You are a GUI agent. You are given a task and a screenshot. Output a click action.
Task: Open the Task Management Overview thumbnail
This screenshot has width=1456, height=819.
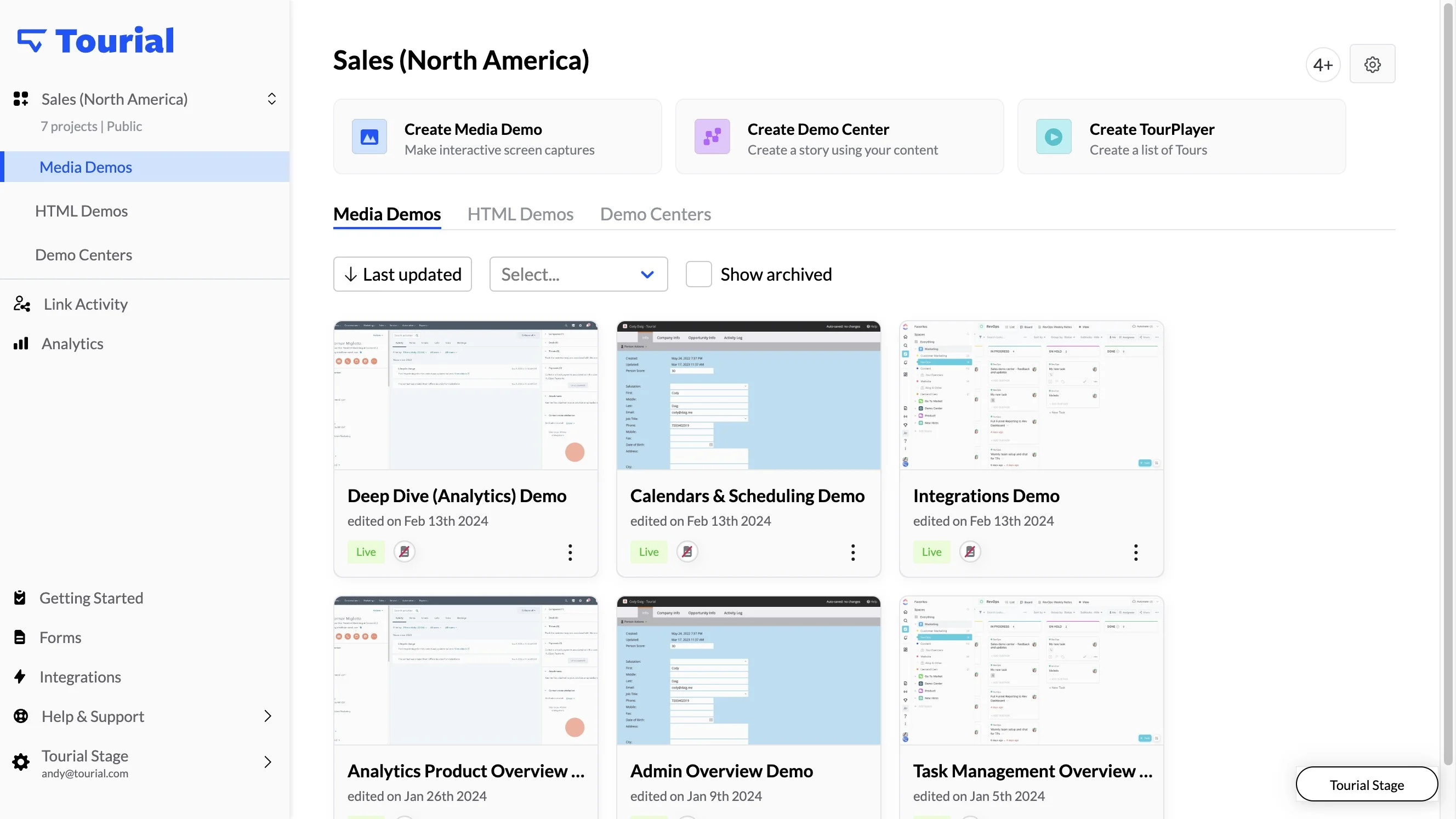(1032, 670)
